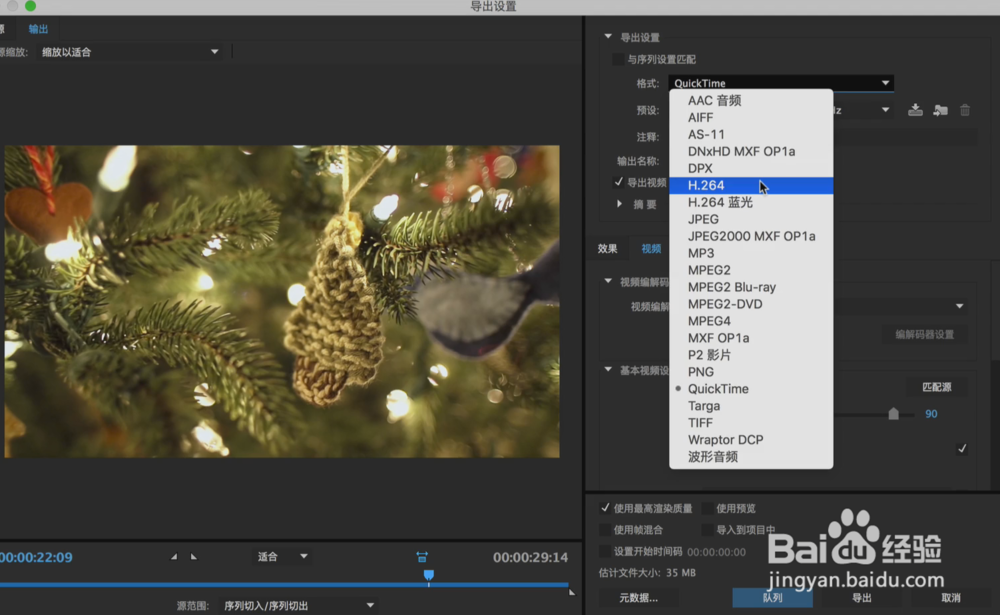The image size is (1000, 615).
Task: Choose PNG format option
Action: pyautogui.click(x=751, y=372)
